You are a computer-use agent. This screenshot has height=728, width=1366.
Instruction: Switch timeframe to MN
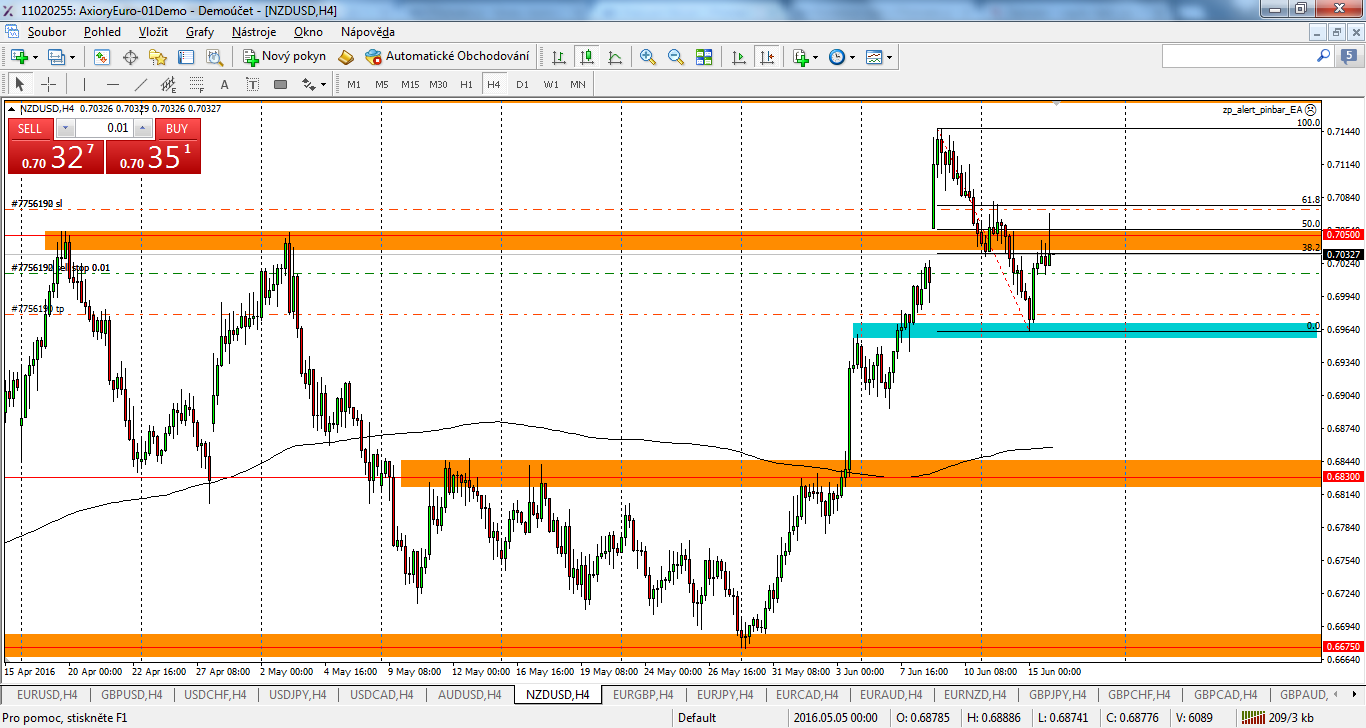point(578,84)
